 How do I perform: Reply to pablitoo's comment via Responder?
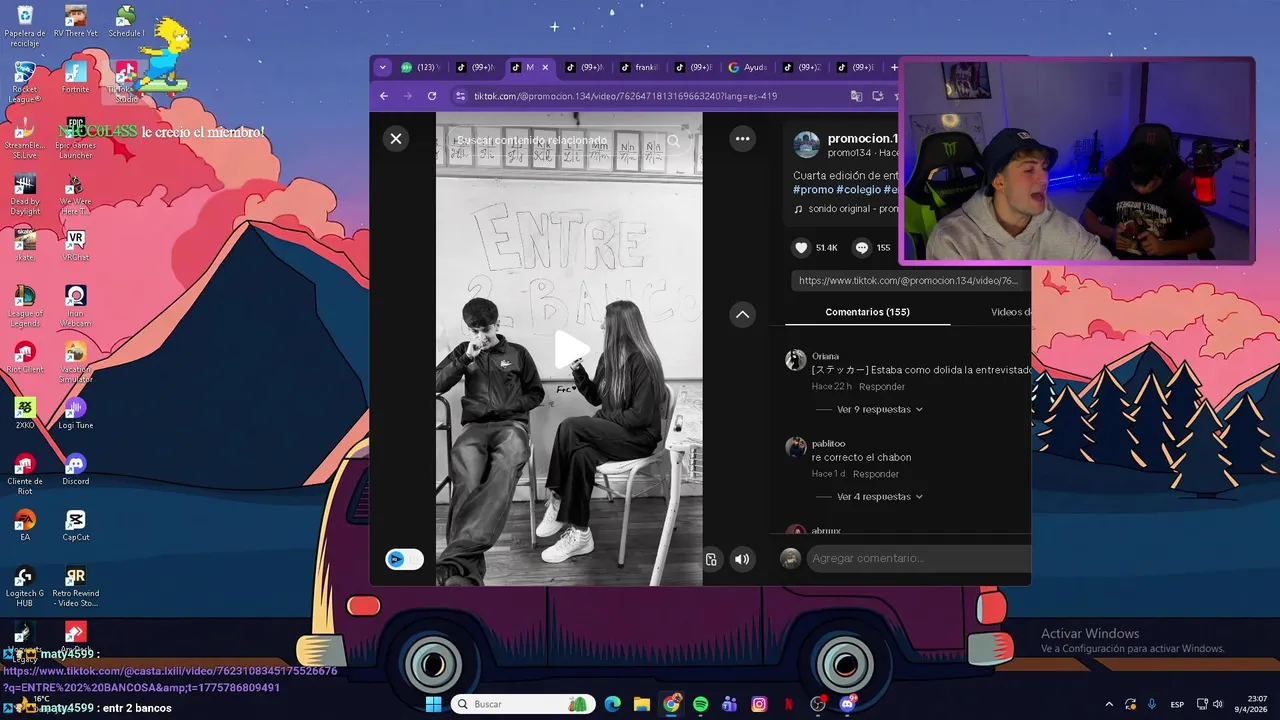pyautogui.click(x=876, y=474)
